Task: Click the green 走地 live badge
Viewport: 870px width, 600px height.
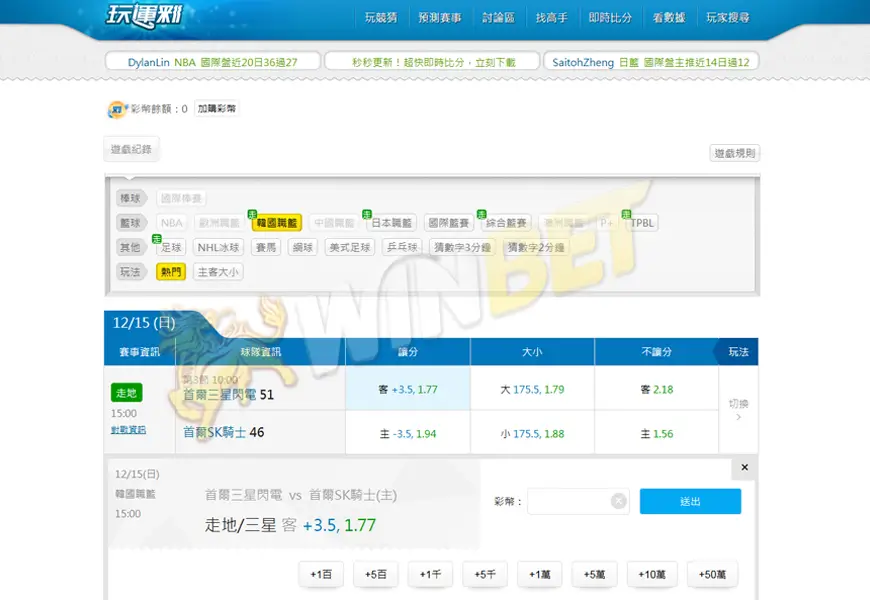Action: [x=127, y=392]
